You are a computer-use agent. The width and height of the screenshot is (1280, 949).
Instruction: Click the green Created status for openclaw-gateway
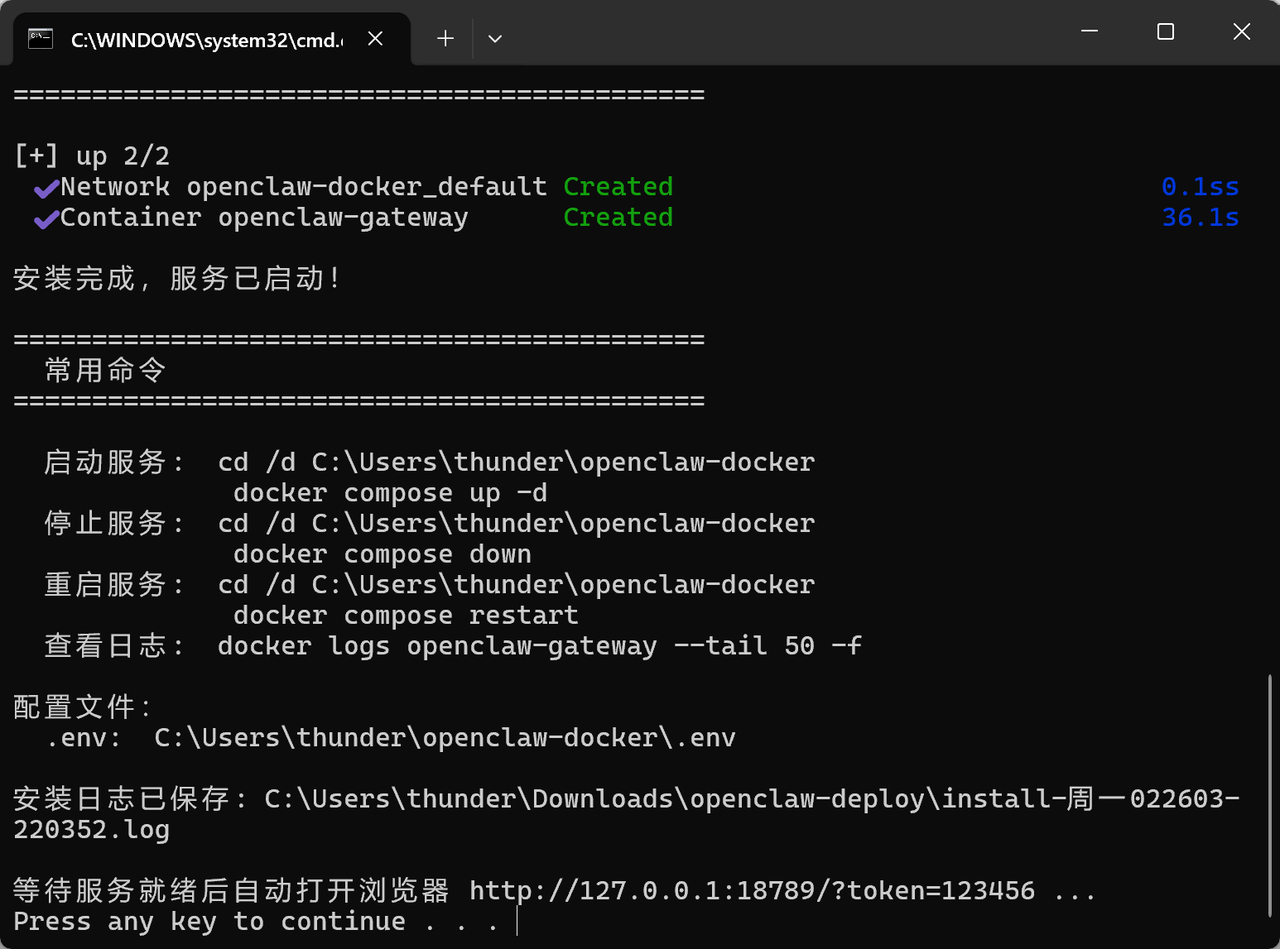pos(617,217)
